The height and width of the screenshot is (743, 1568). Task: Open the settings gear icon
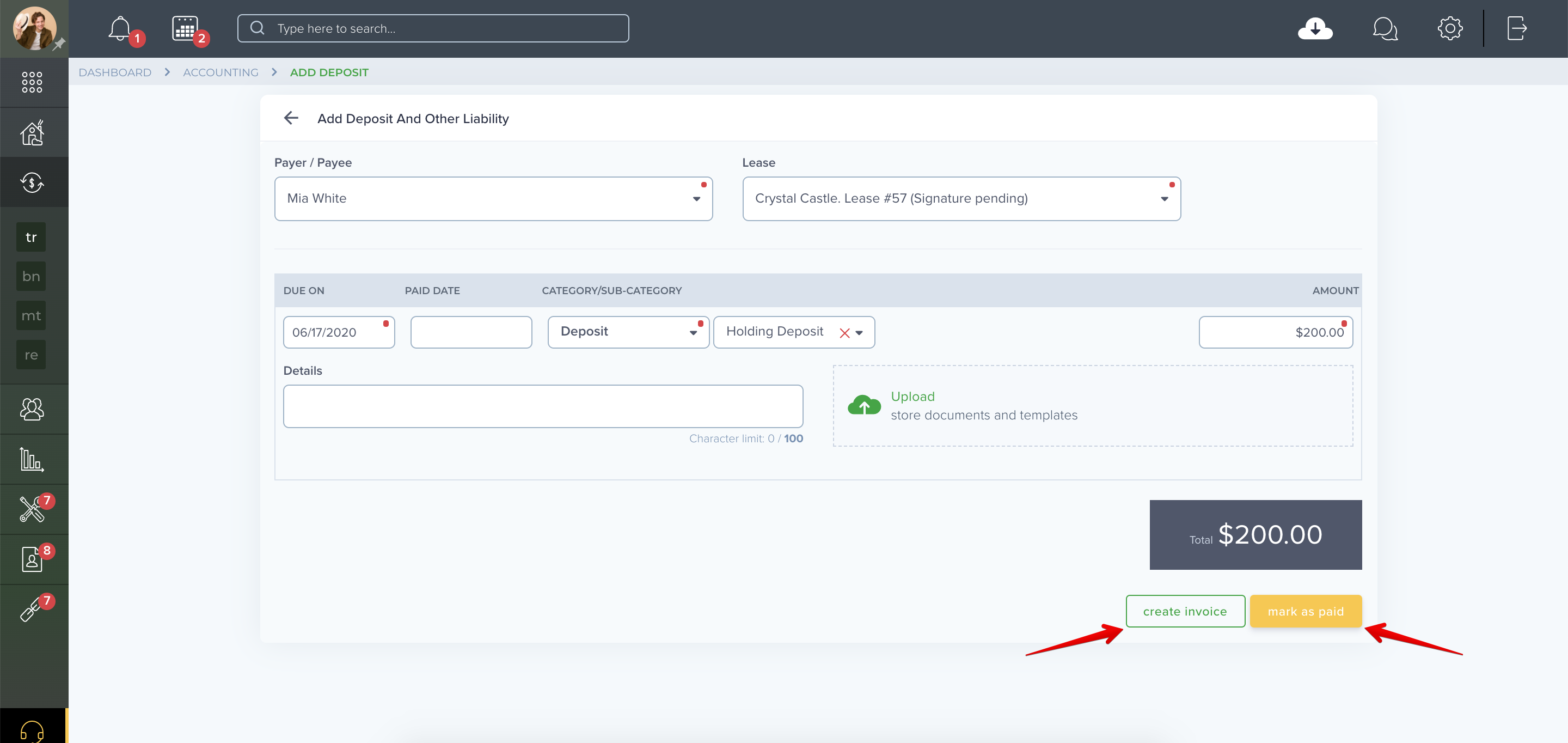[x=1450, y=28]
